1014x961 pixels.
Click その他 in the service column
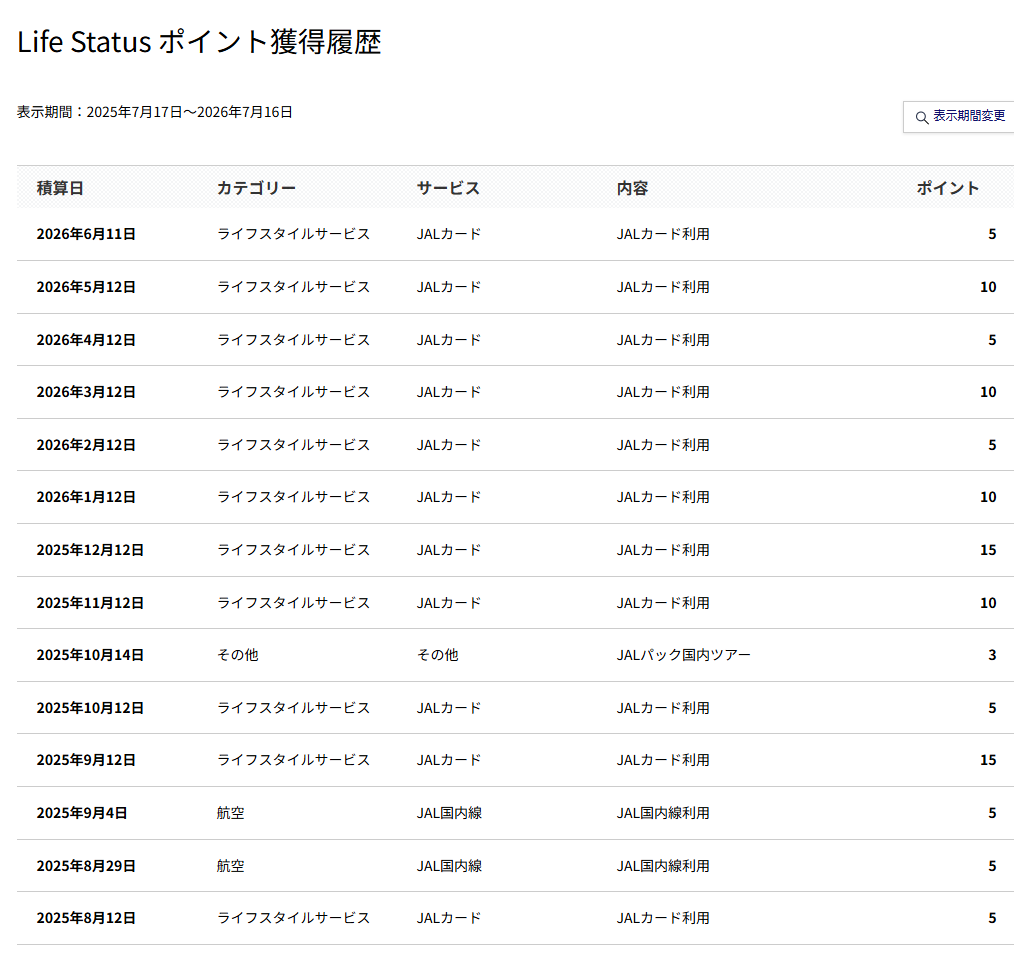pyautogui.click(x=437, y=655)
